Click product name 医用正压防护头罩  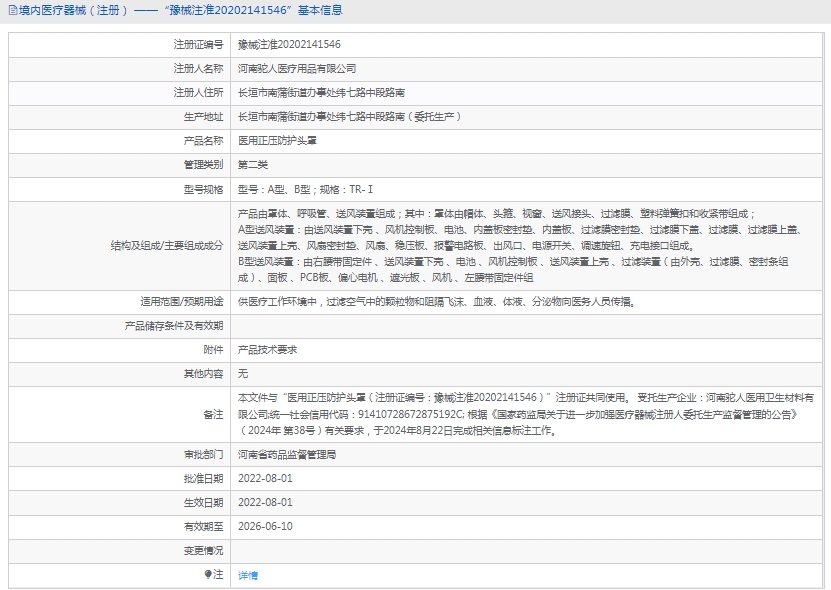click(279, 141)
